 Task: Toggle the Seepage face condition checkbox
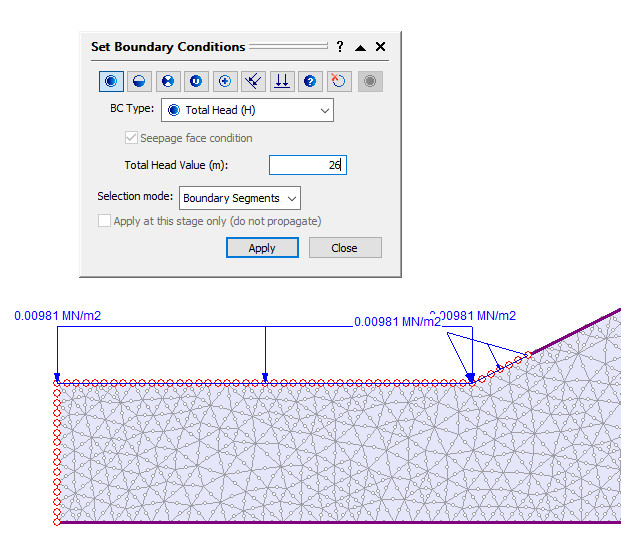click(131, 138)
